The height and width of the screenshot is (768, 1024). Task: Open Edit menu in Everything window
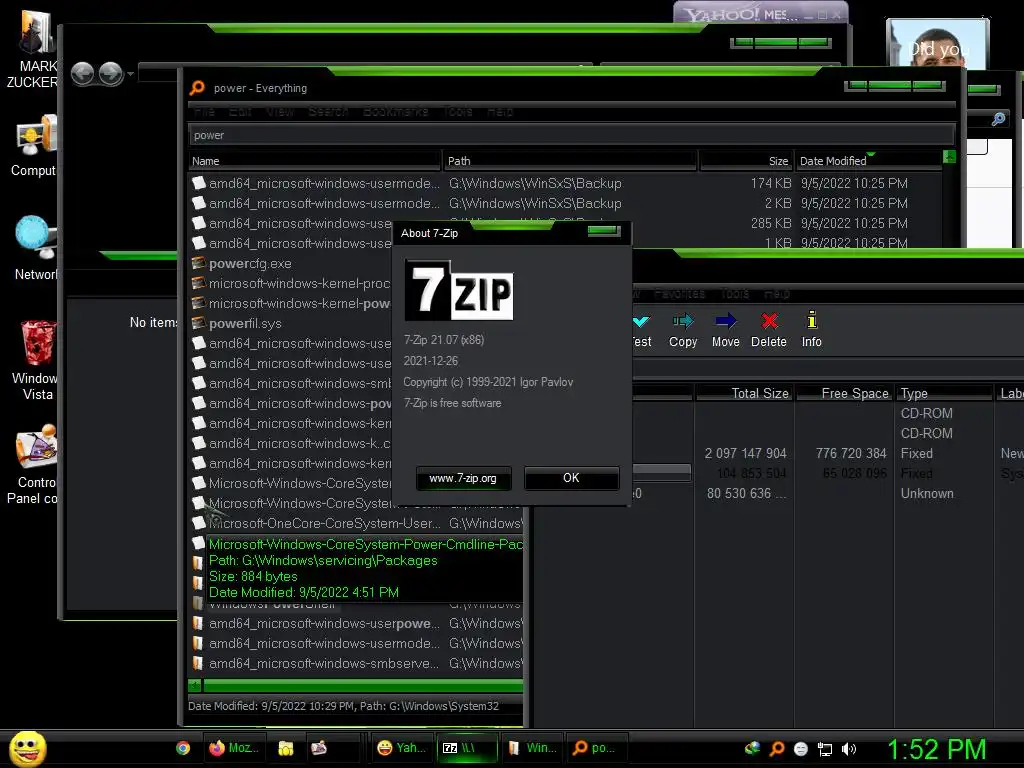240,112
